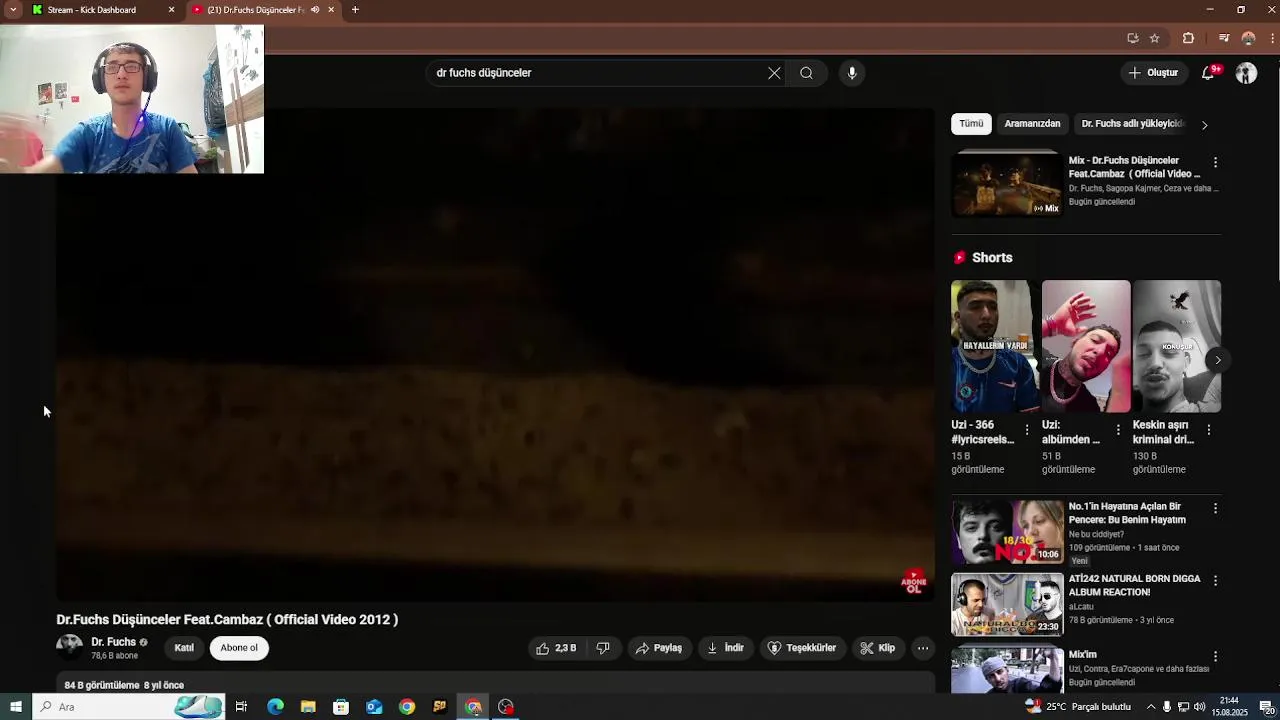This screenshot has height=720, width=1280.
Task: Close the YouTube Dr.Fuchs tab
Action: click(331, 10)
